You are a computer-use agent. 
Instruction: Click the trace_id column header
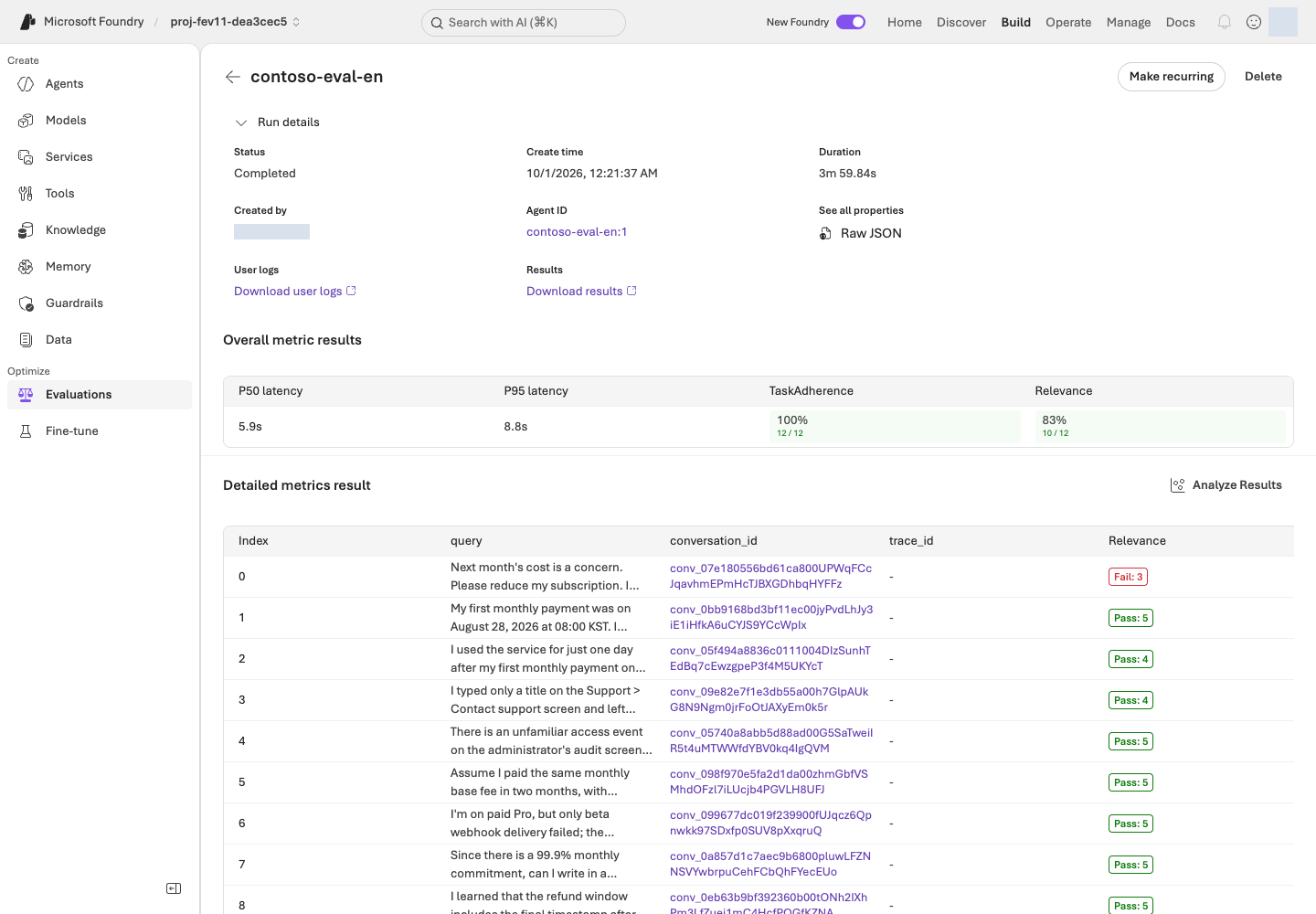[x=911, y=541]
